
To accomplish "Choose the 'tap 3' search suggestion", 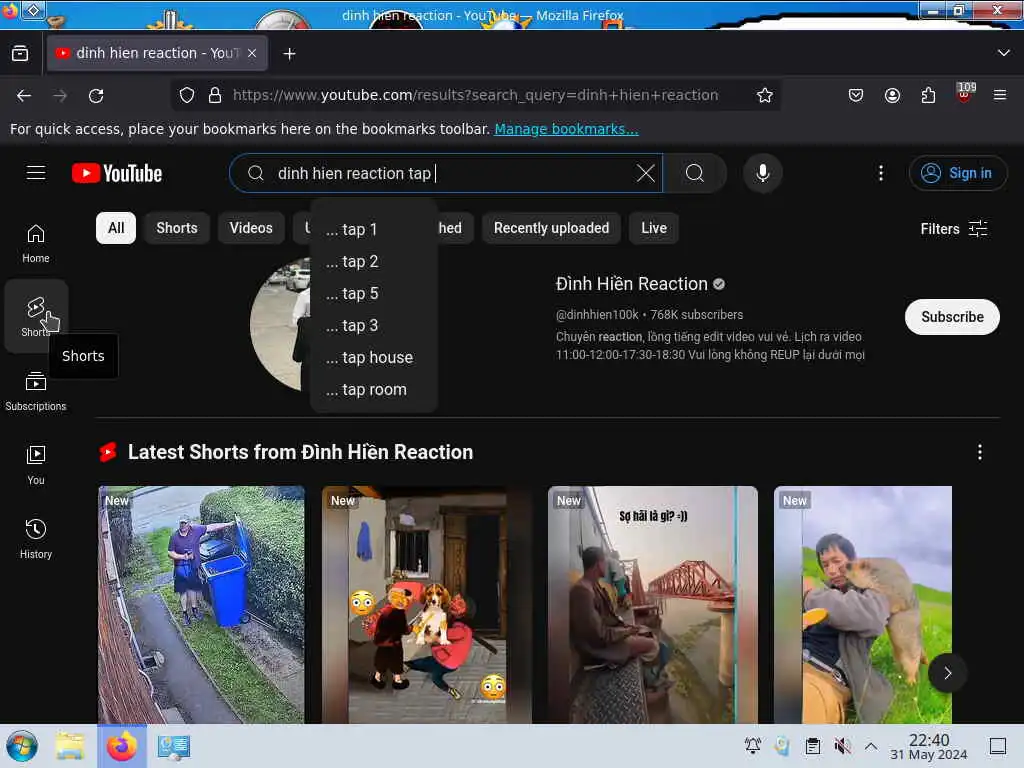I will click(374, 325).
